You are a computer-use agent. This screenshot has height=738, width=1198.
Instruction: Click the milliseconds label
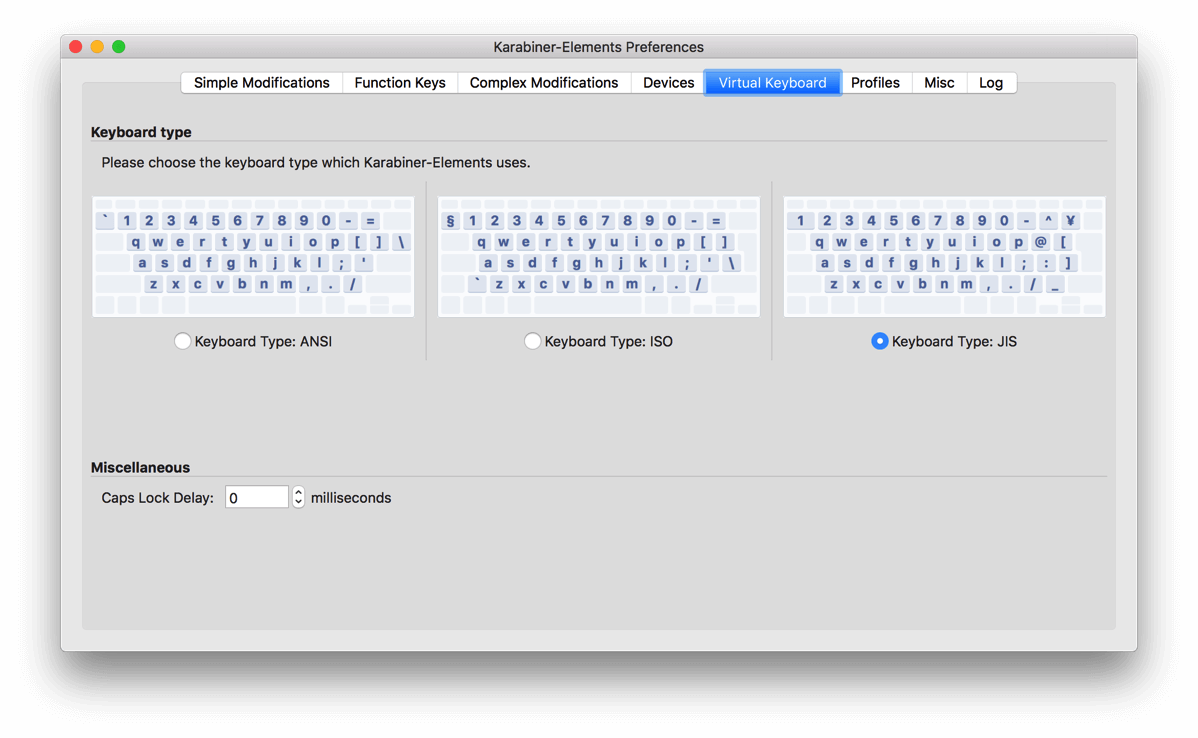click(351, 498)
